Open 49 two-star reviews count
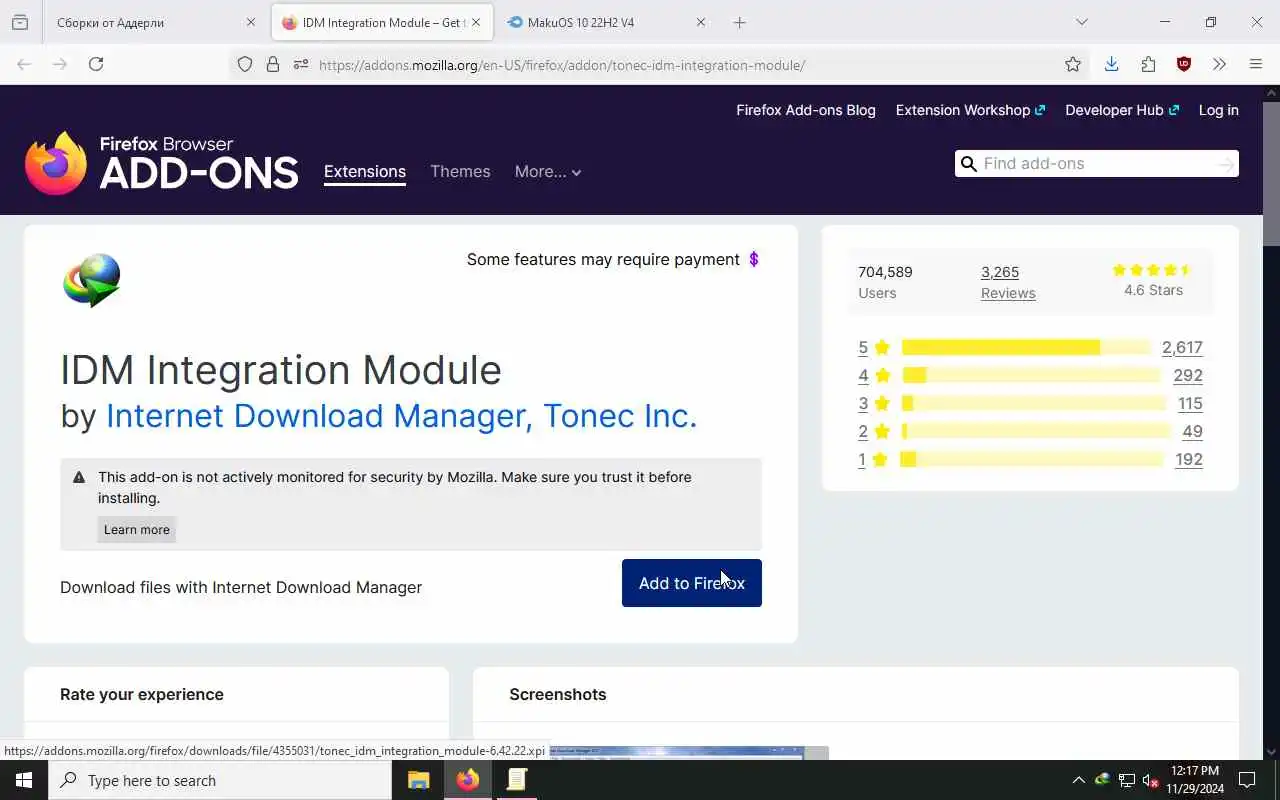The height and width of the screenshot is (800, 1280). 1192,431
